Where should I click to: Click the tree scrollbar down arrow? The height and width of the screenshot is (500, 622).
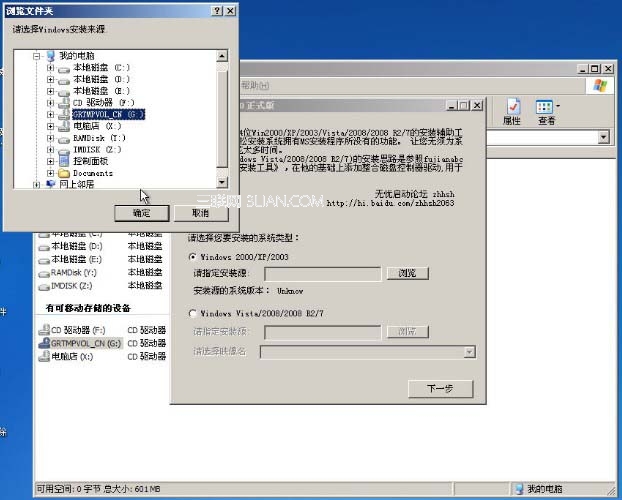[222, 182]
